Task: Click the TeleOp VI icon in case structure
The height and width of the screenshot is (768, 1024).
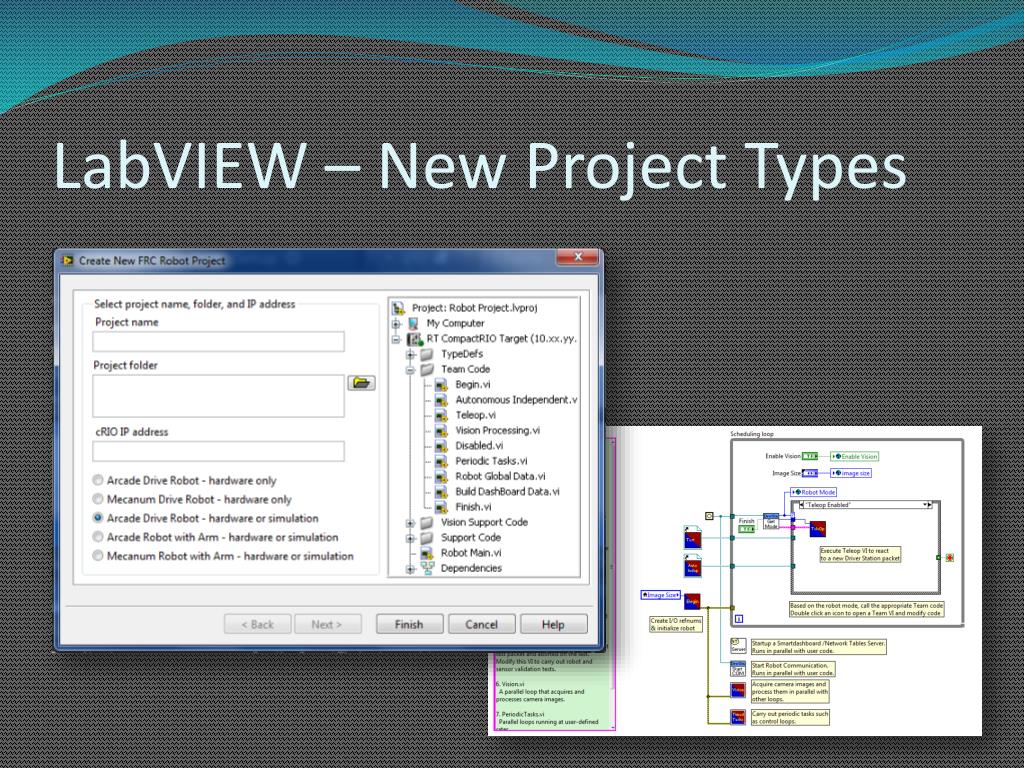Action: [x=818, y=528]
